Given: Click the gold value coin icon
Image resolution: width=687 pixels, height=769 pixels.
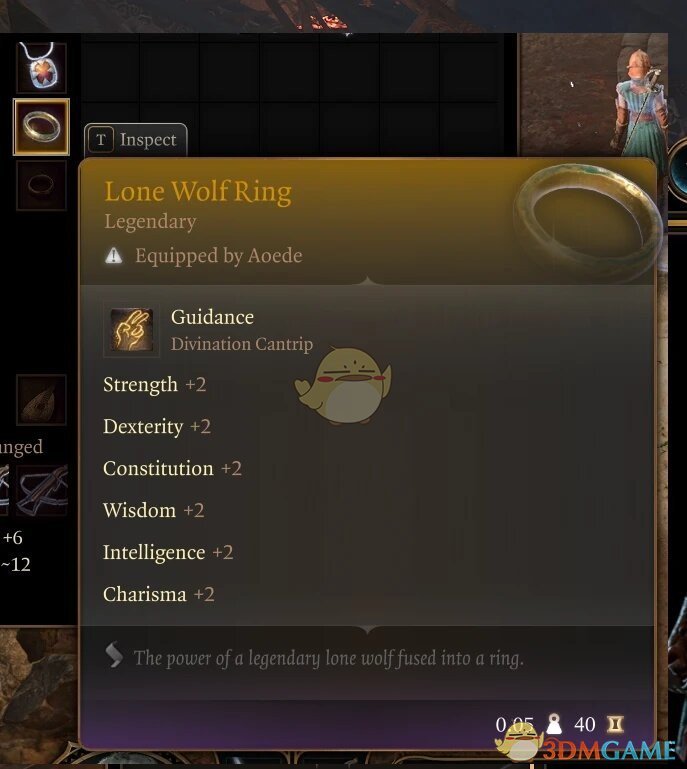Looking at the screenshot, I should pos(615,724).
